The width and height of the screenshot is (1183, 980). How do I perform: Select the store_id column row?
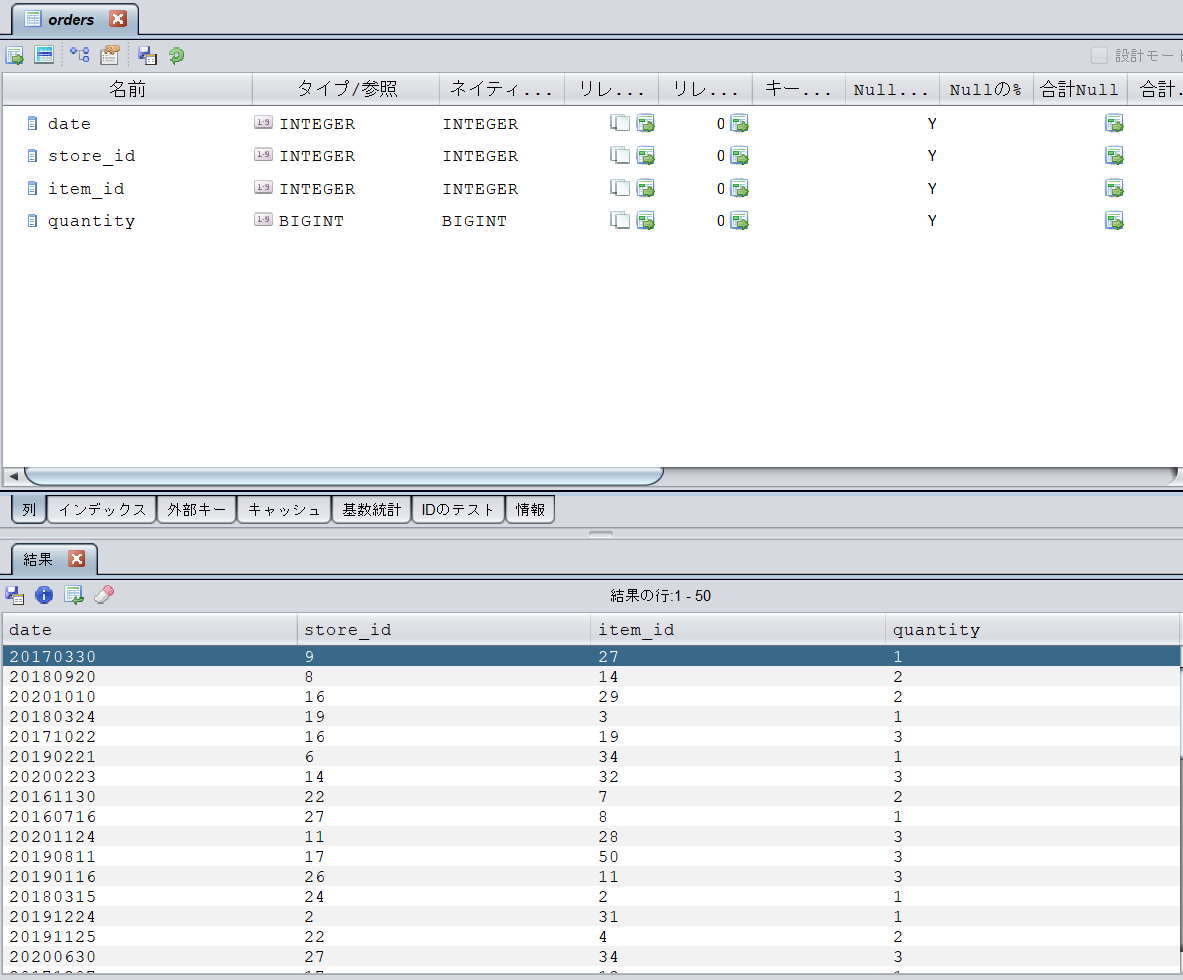(x=592, y=155)
